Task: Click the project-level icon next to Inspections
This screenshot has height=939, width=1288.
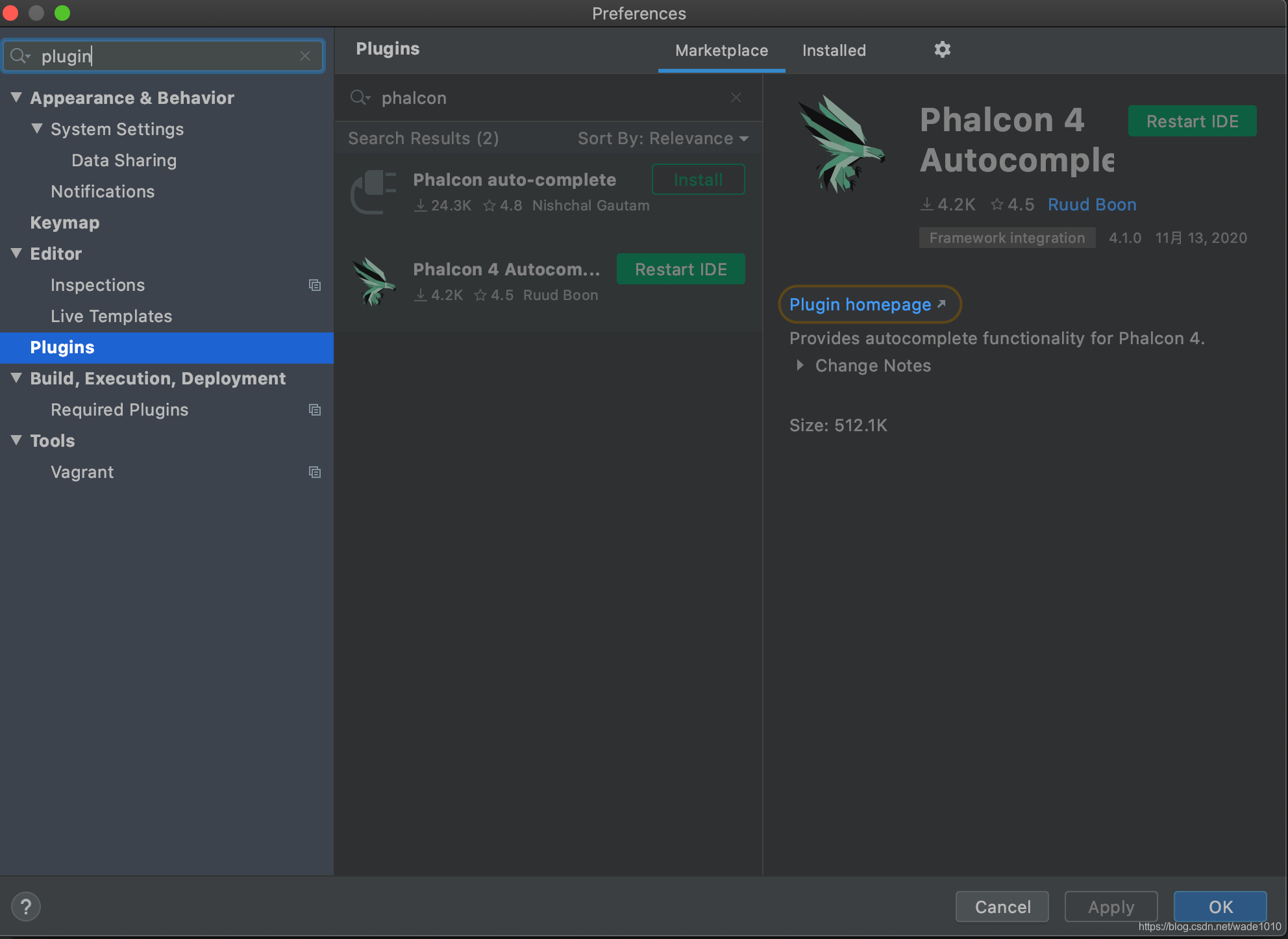Action: pos(315,285)
